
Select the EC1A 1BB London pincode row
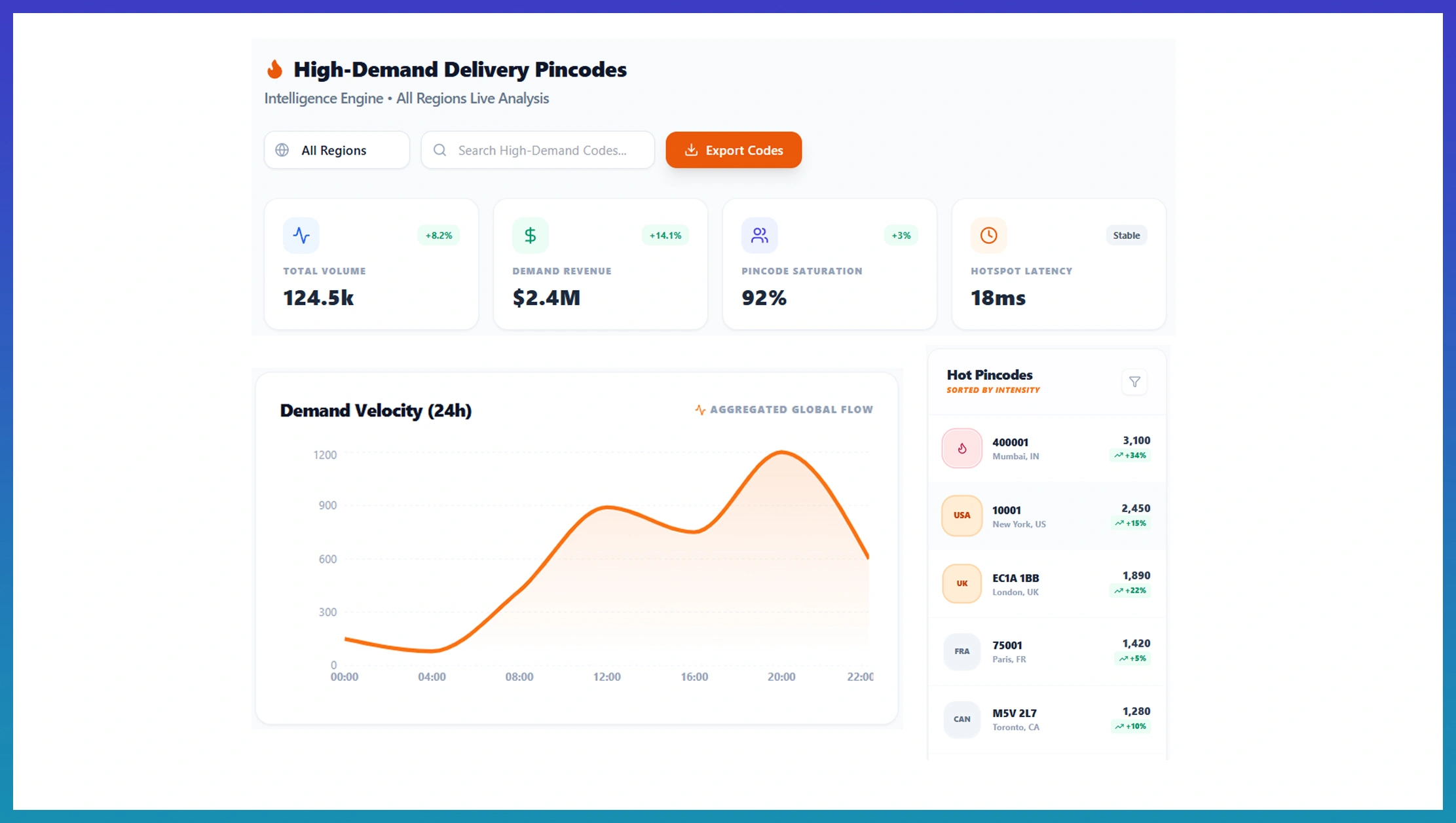(x=1047, y=584)
